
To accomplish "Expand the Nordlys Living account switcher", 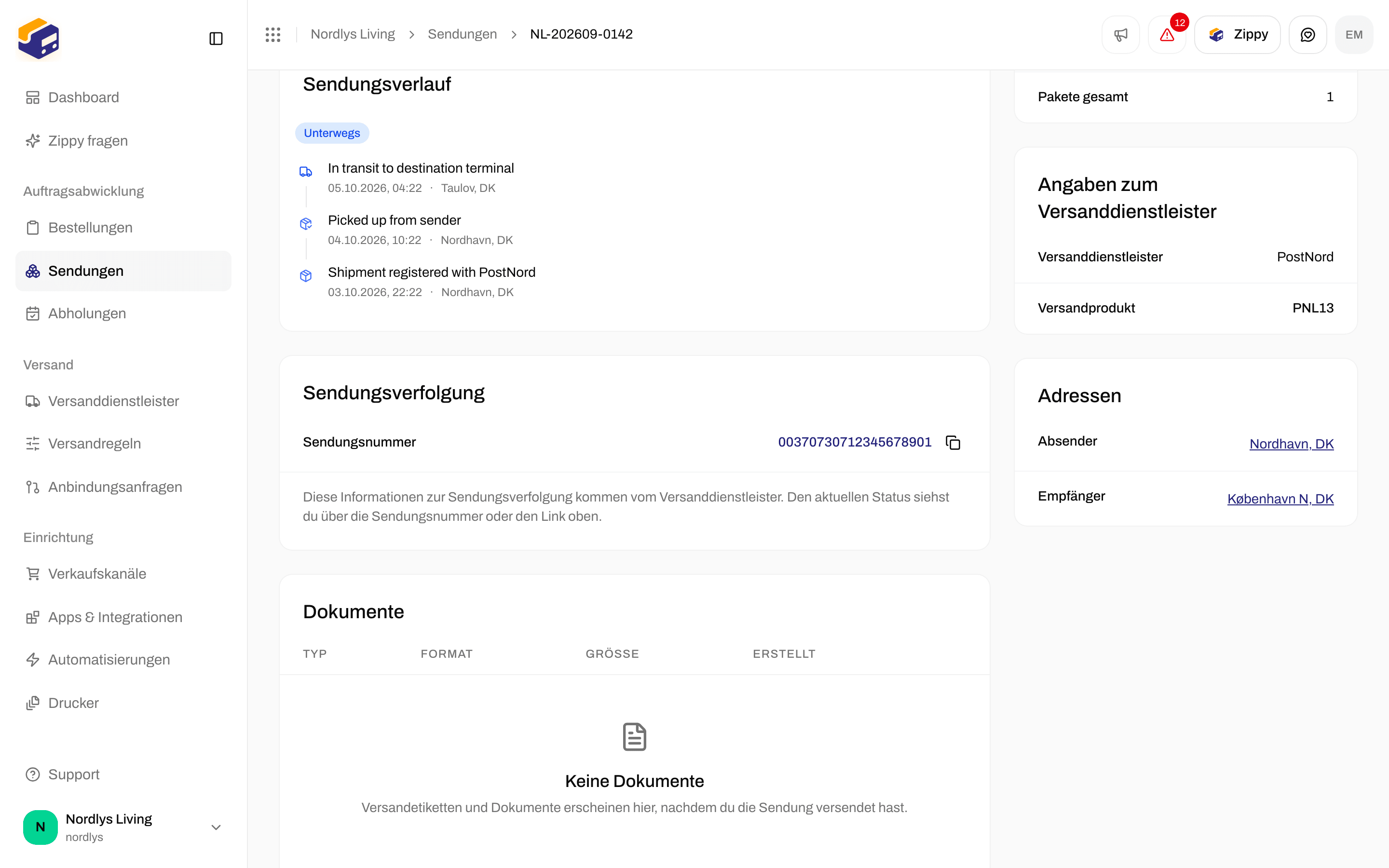I will tap(123, 827).
